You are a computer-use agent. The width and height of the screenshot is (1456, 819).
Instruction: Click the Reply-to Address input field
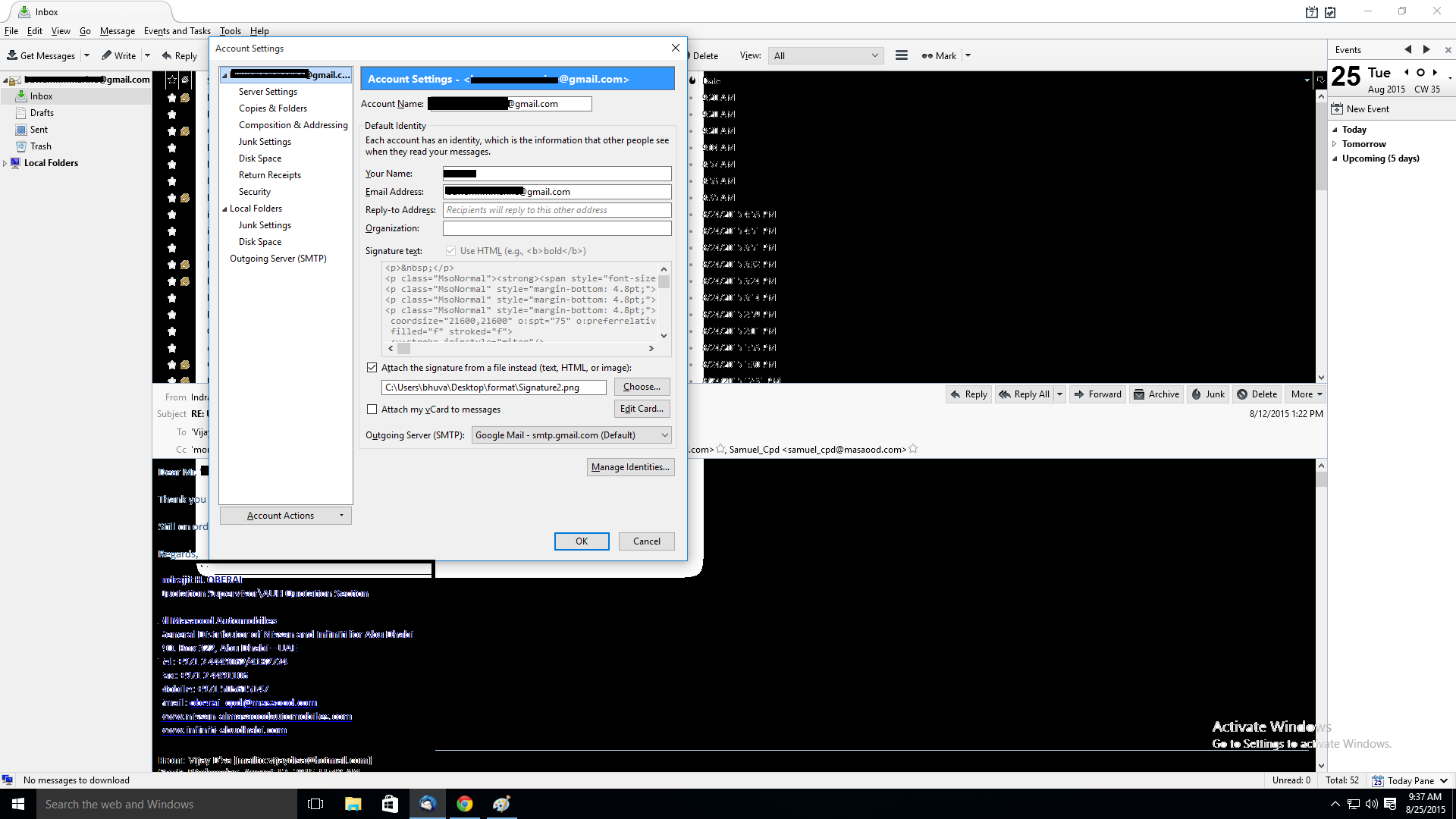click(x=557, y=210)
